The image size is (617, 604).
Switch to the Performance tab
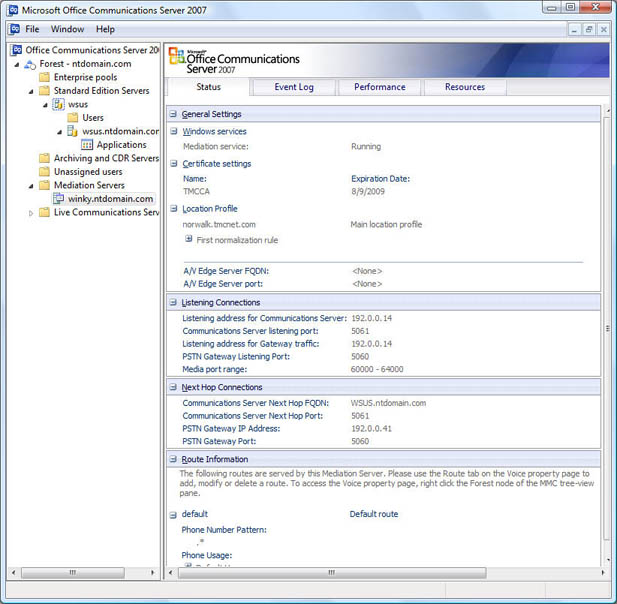[379, 87]
